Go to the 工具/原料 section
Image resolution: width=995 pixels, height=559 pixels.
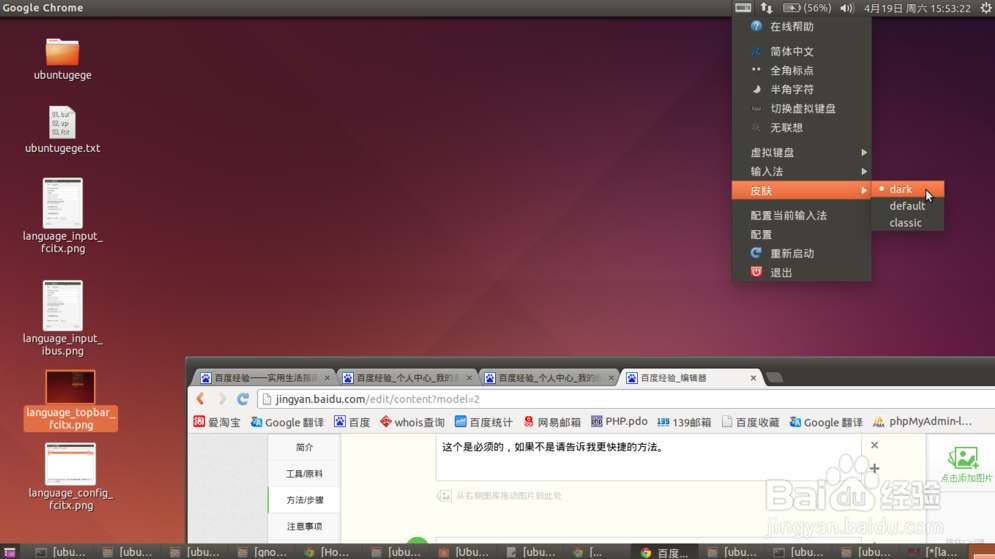coord(305,473)
